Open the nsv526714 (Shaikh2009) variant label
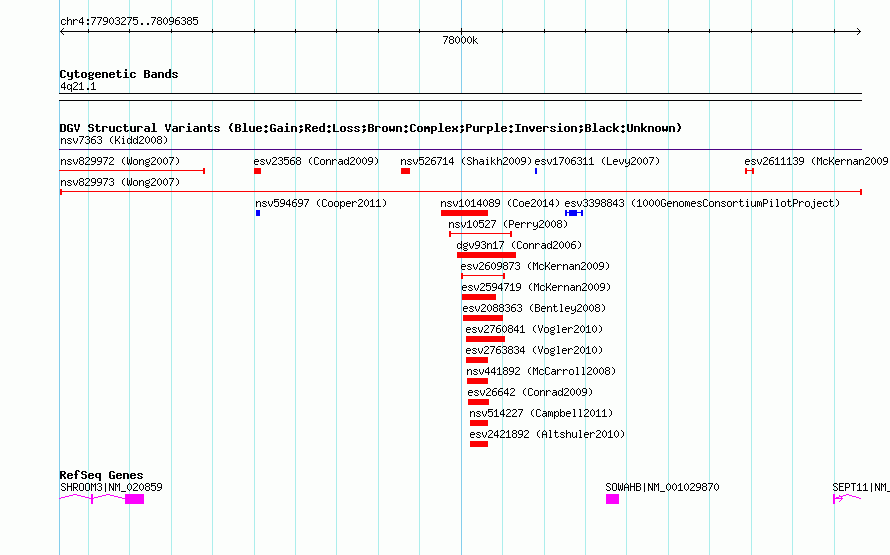 click(x=466, y=161)
